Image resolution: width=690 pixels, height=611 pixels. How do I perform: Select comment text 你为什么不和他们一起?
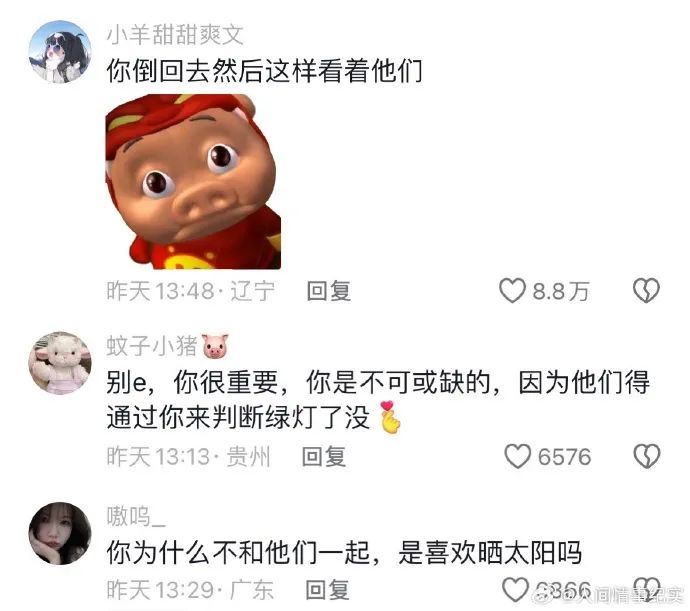238,552
